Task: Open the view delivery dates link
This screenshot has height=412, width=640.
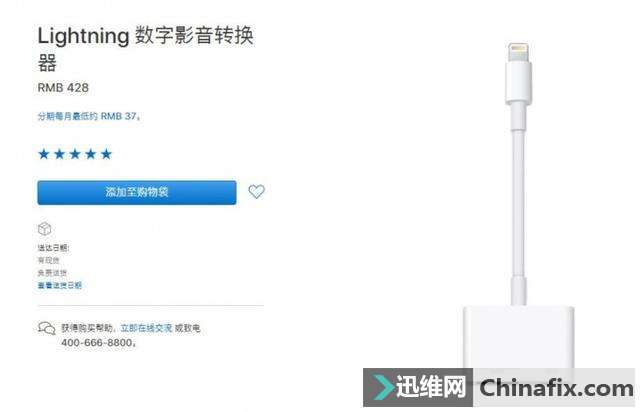Action: coord(60,285)
